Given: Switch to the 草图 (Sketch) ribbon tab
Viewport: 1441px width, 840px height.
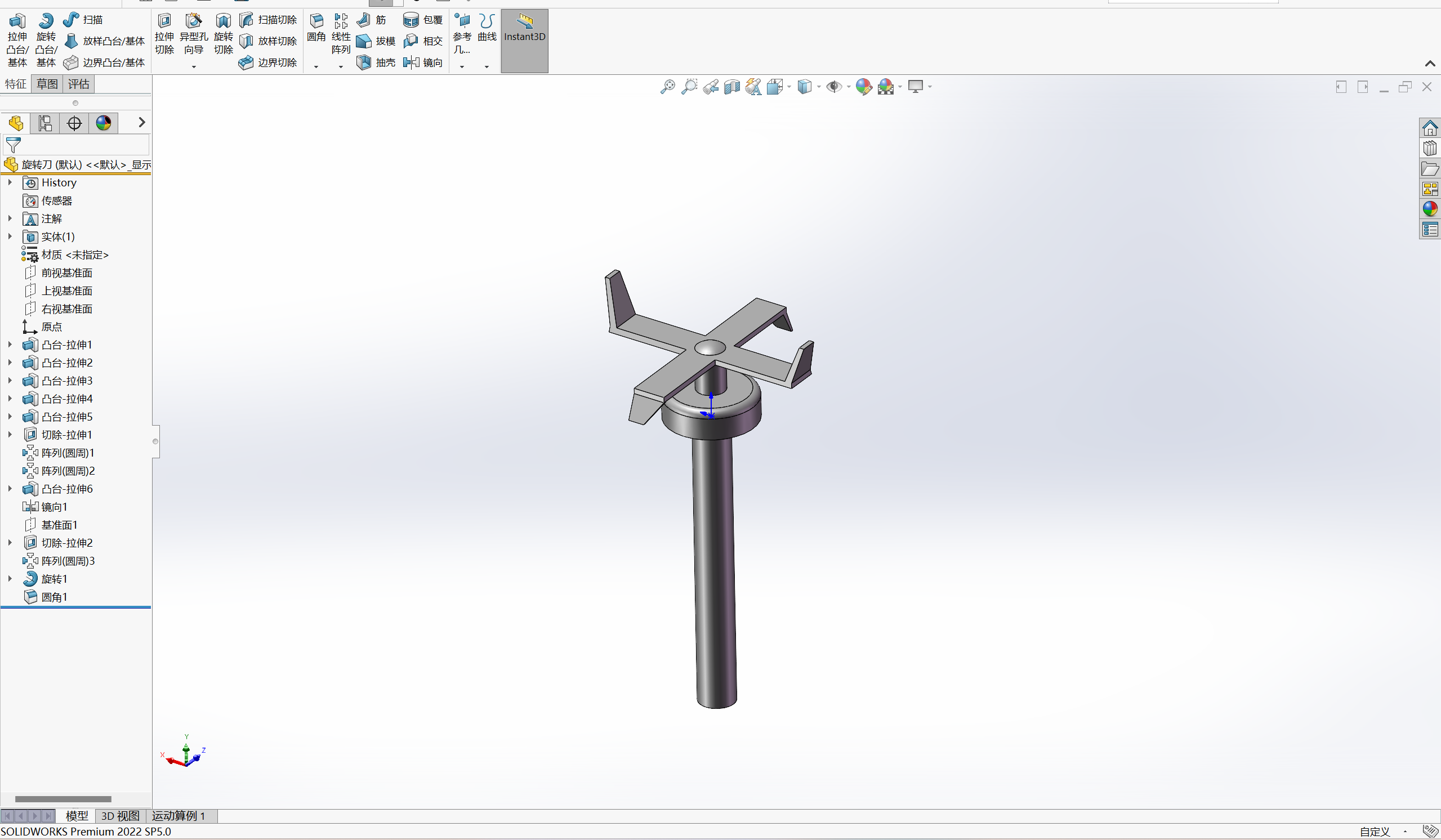Looking at the screenshot, I should pyautogui.click(x=47, y=84).
